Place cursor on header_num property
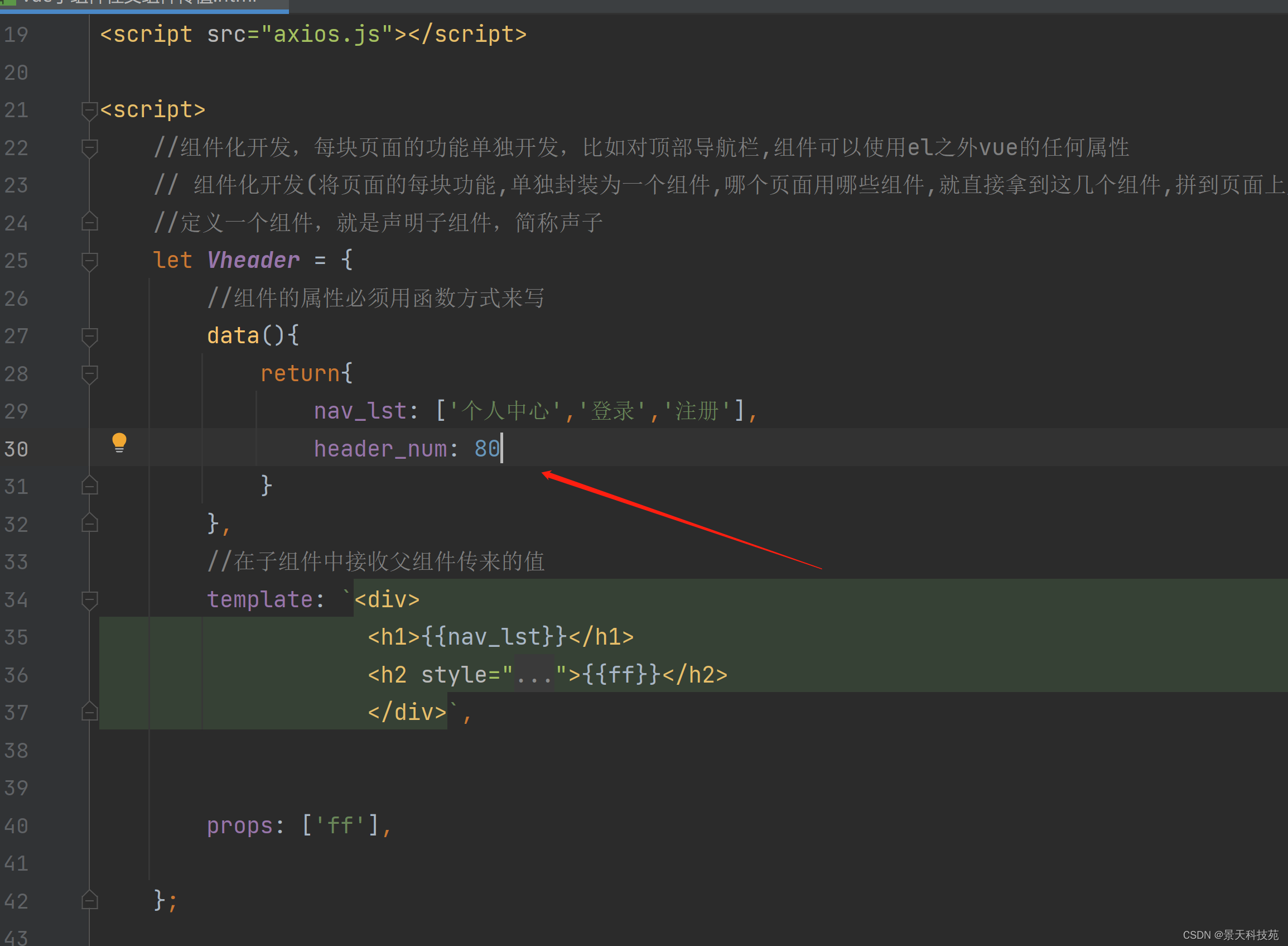This screenshot has height=946, width=1288. click(x=380, y=449)
